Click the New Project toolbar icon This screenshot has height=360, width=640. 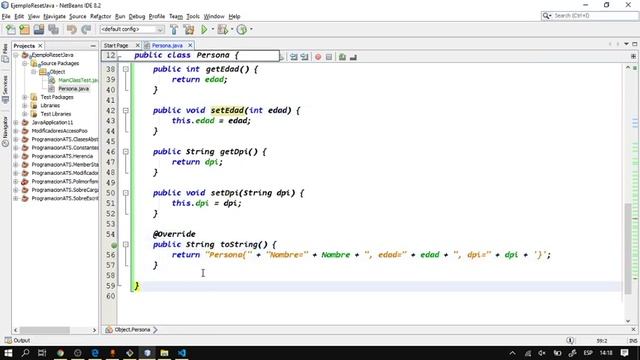coord(24,29)
